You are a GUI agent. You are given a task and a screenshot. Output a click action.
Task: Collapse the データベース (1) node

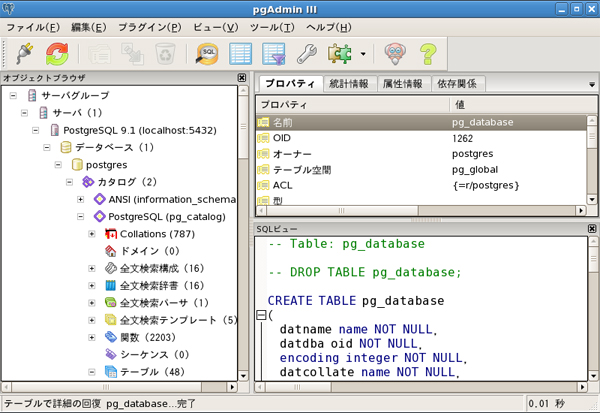[47, 147]
